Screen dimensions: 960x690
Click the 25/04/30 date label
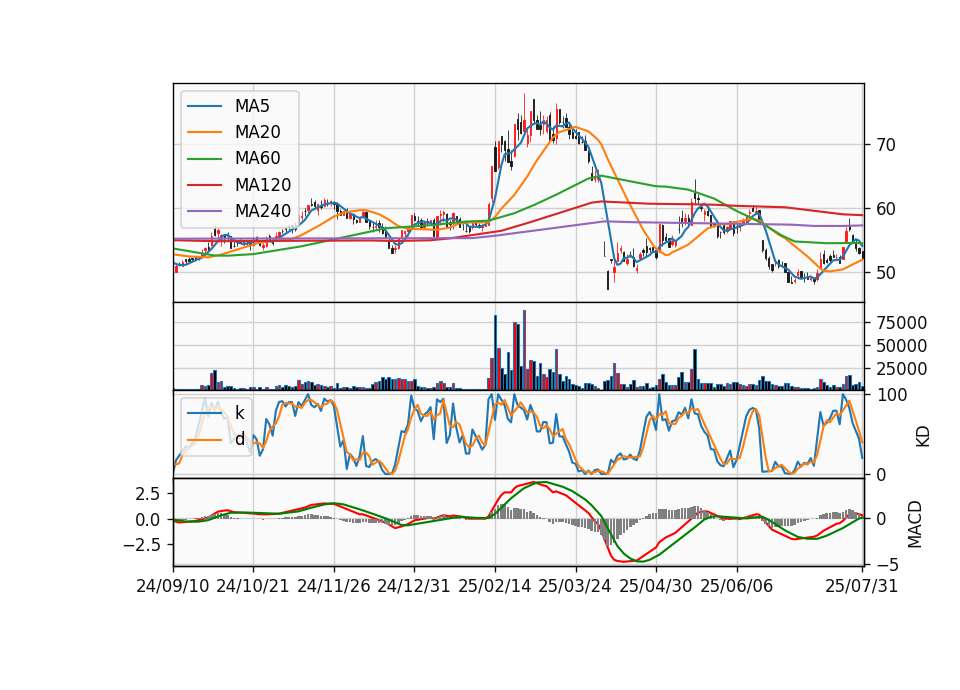pos(656,586)
